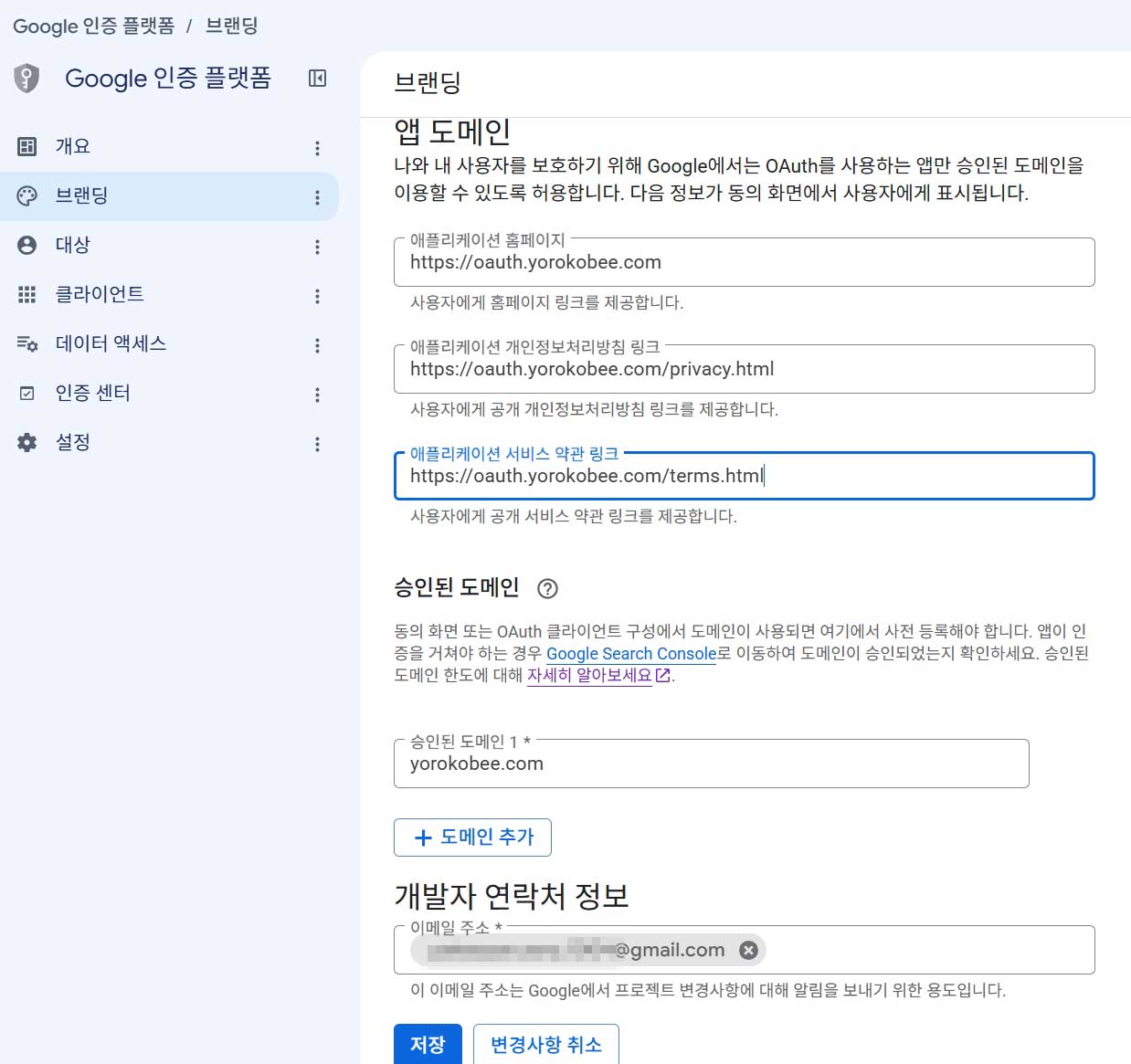Open the more options menu for 데이터 액세스
The image size is (1131, 1064).
click(x=317, y=345)
